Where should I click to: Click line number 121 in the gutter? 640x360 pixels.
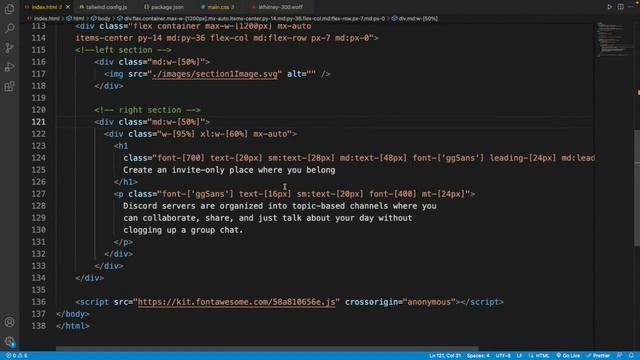pyautogui.click(x=39, y=122)
